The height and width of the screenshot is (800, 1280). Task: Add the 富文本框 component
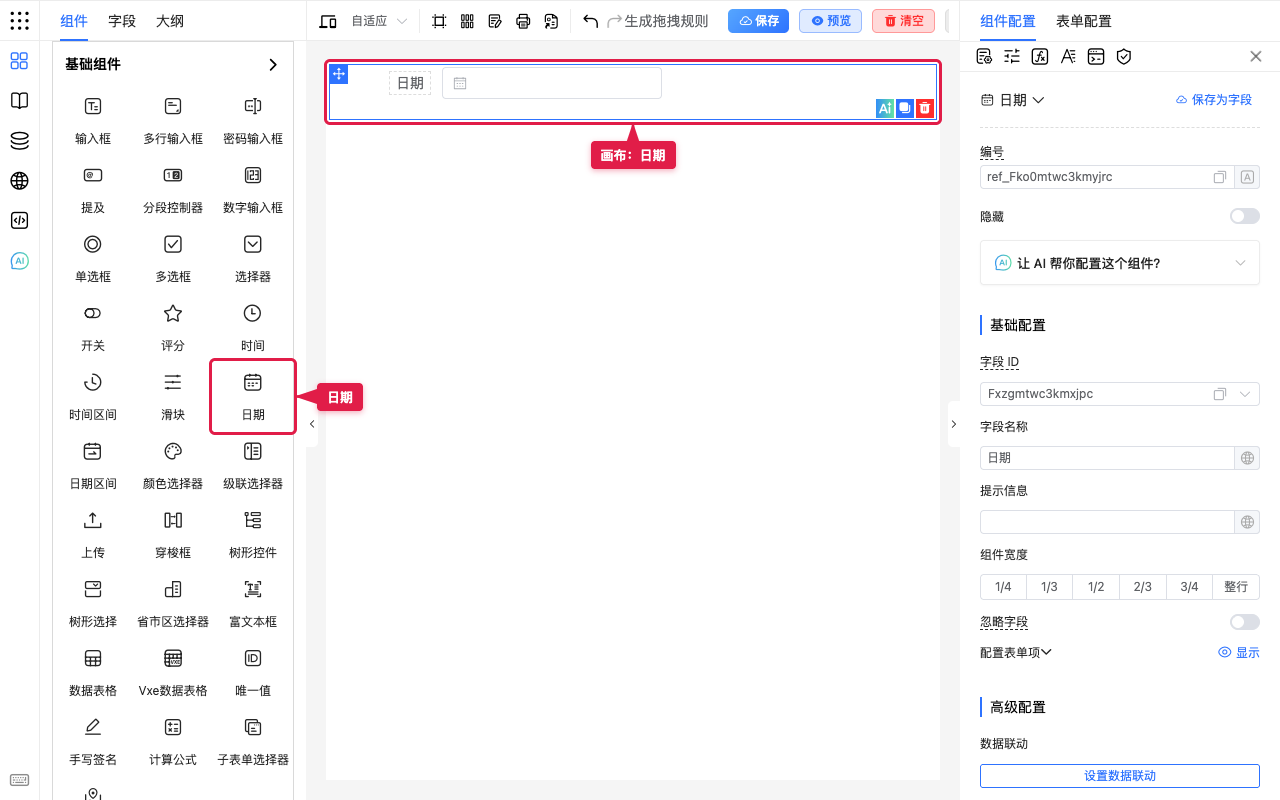(x=253, y=604)
